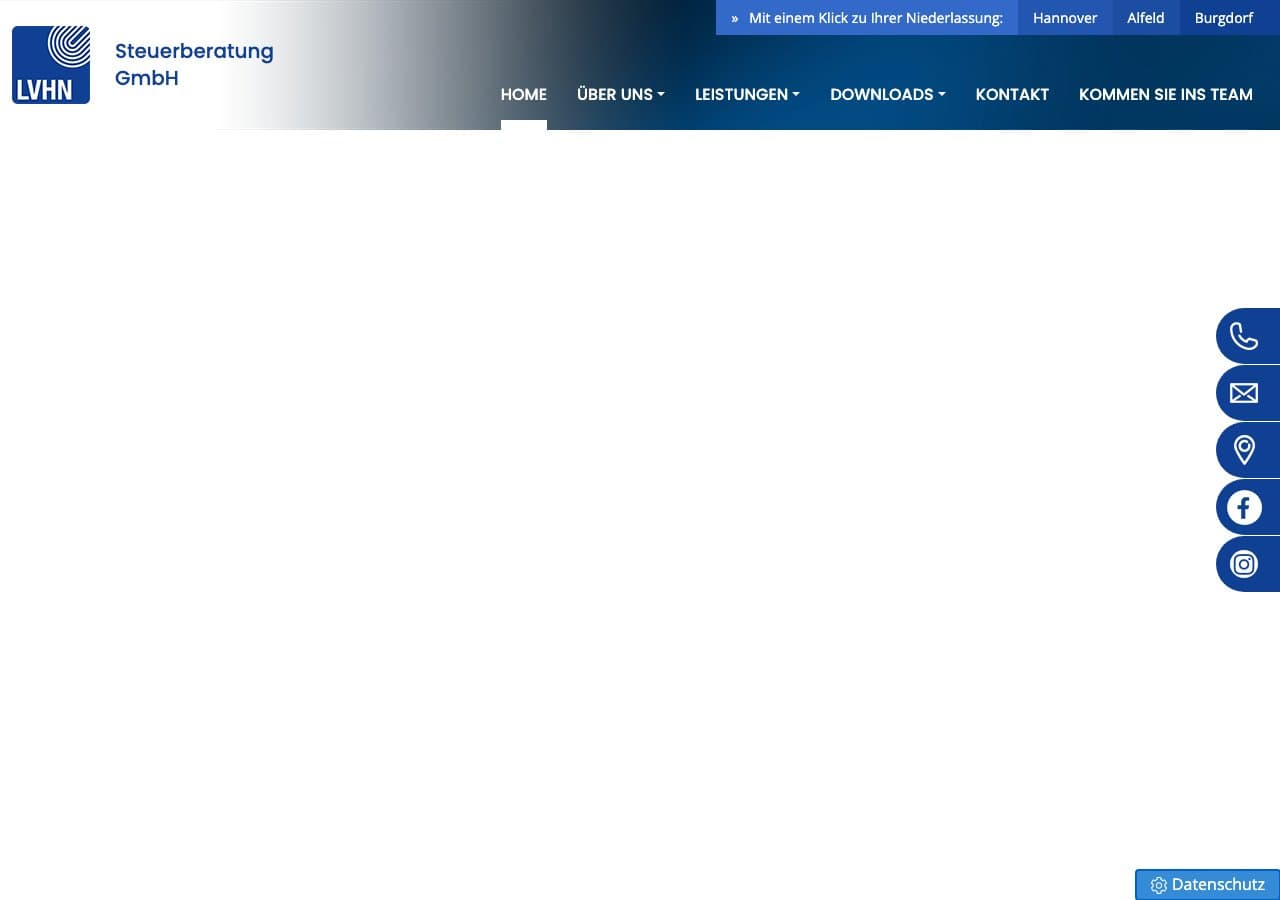Open the Datenschutz settings button
The height and width of the screenshot is (900, 1280).
click(x=1207, y=884)
